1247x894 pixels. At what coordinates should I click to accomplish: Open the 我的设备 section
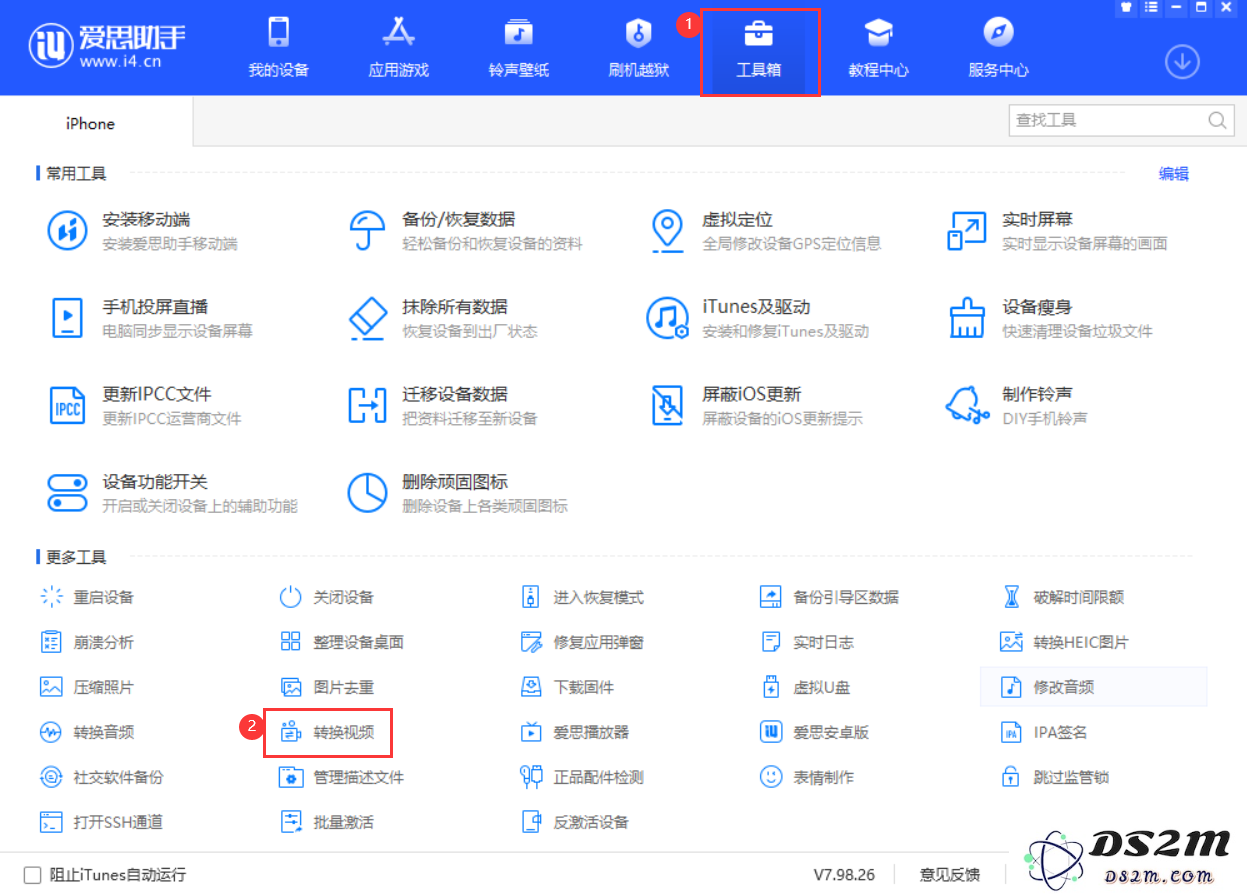[x=279, y=48]
